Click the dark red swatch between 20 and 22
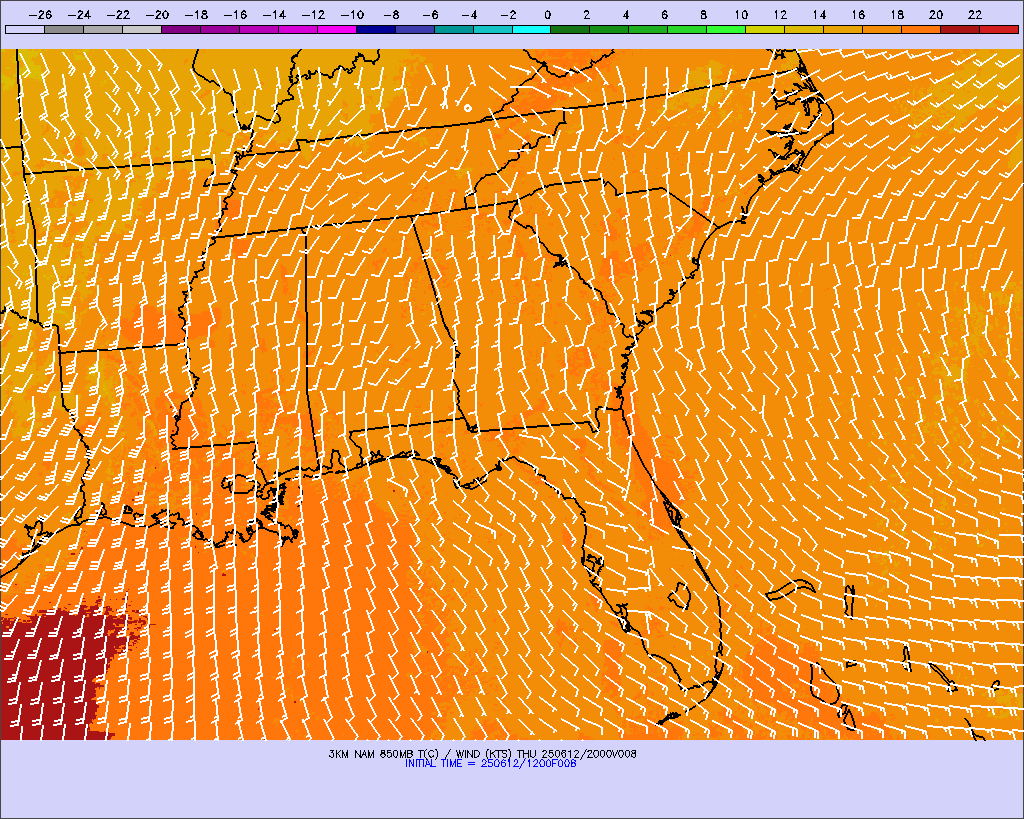Viewport: 1024px width, 819px height. point(960,29)
